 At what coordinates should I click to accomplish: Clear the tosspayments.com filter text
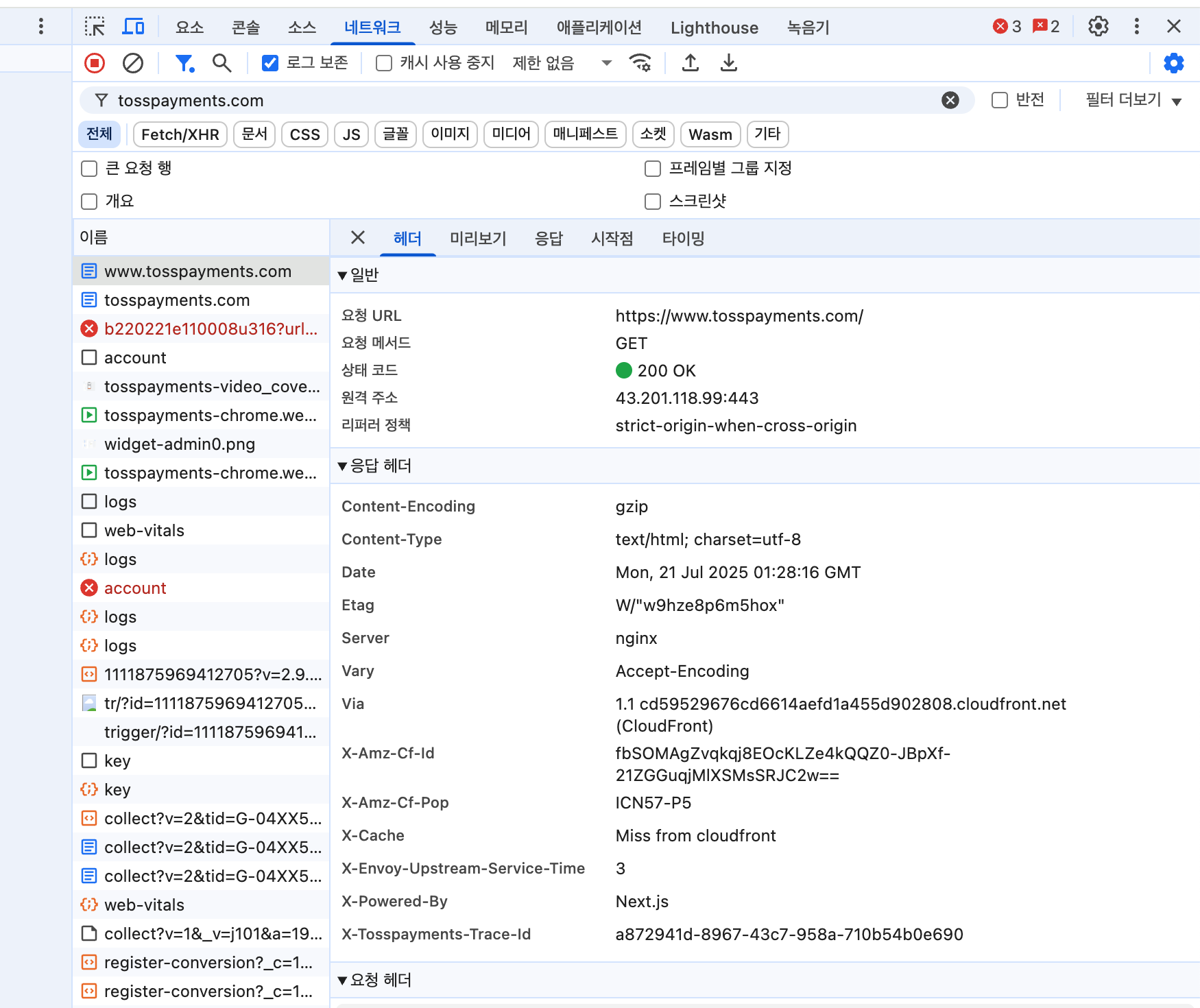[x=950, y=101]
